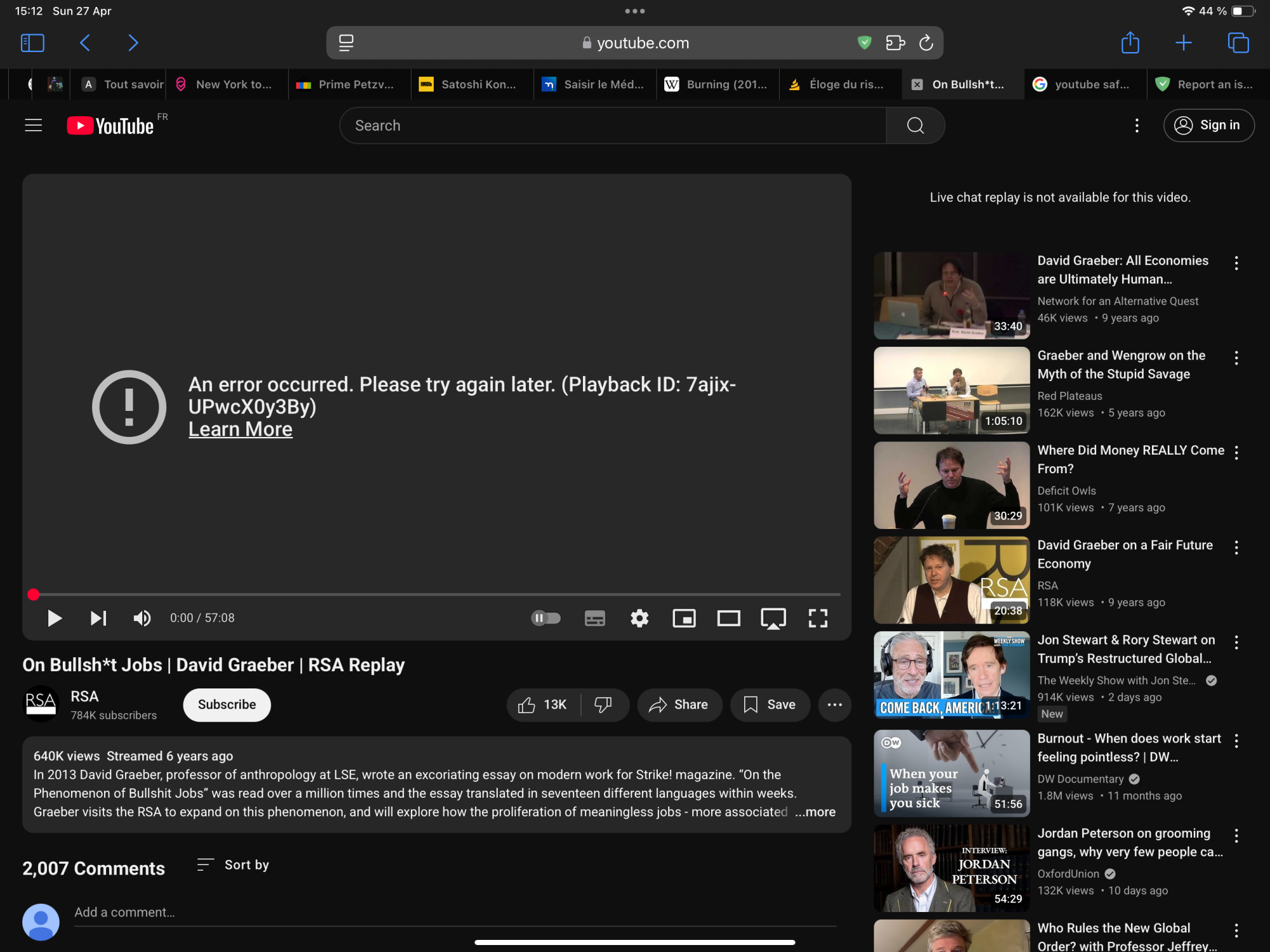Subscribe to the RSA channel
The image size is (1270, 952).
pyautogui.click(x=226, y=704)
